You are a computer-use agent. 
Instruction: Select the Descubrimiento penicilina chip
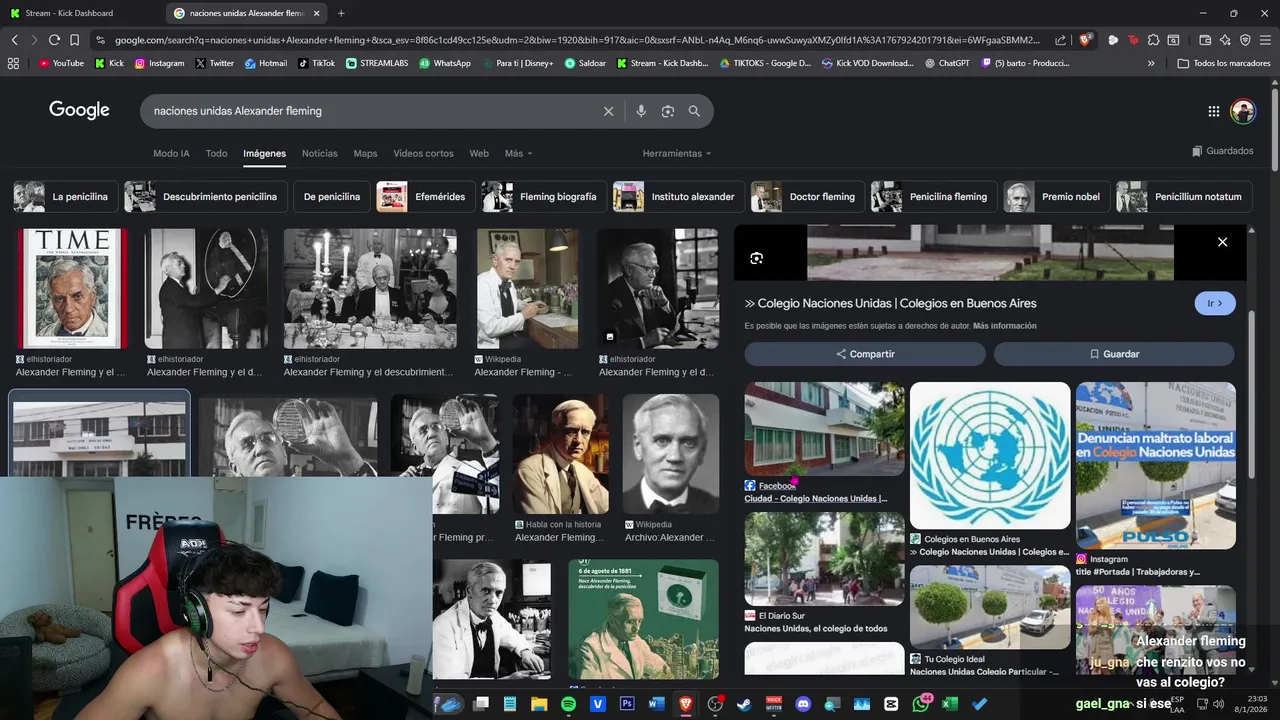(x=206, y=197)
